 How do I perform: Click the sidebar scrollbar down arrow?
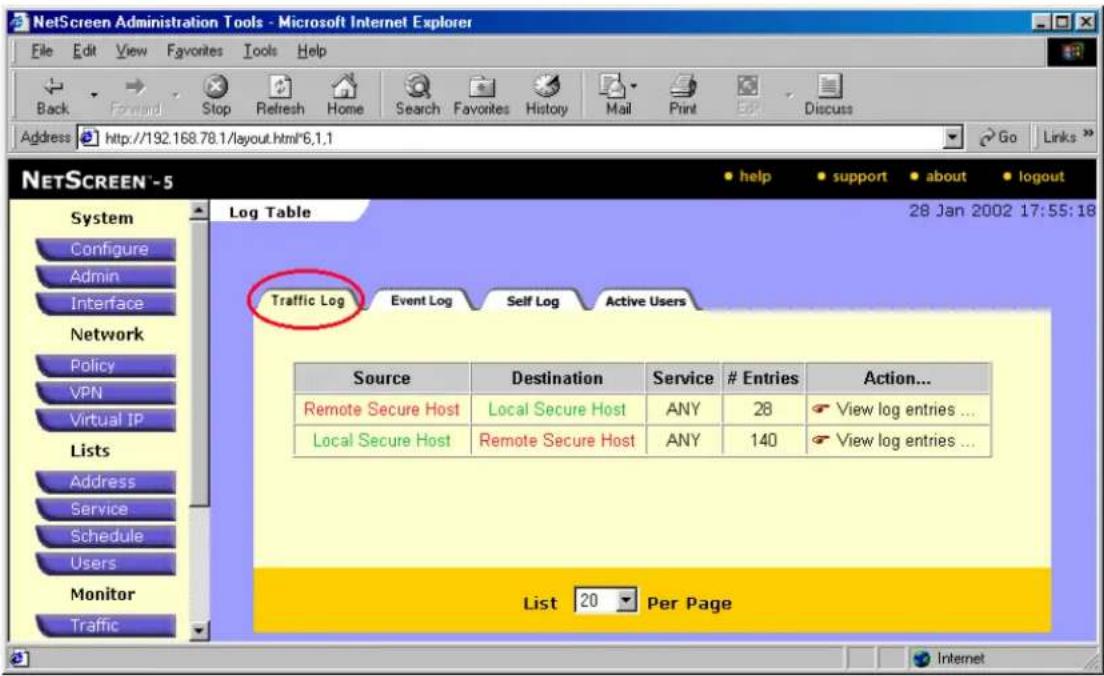199,631
